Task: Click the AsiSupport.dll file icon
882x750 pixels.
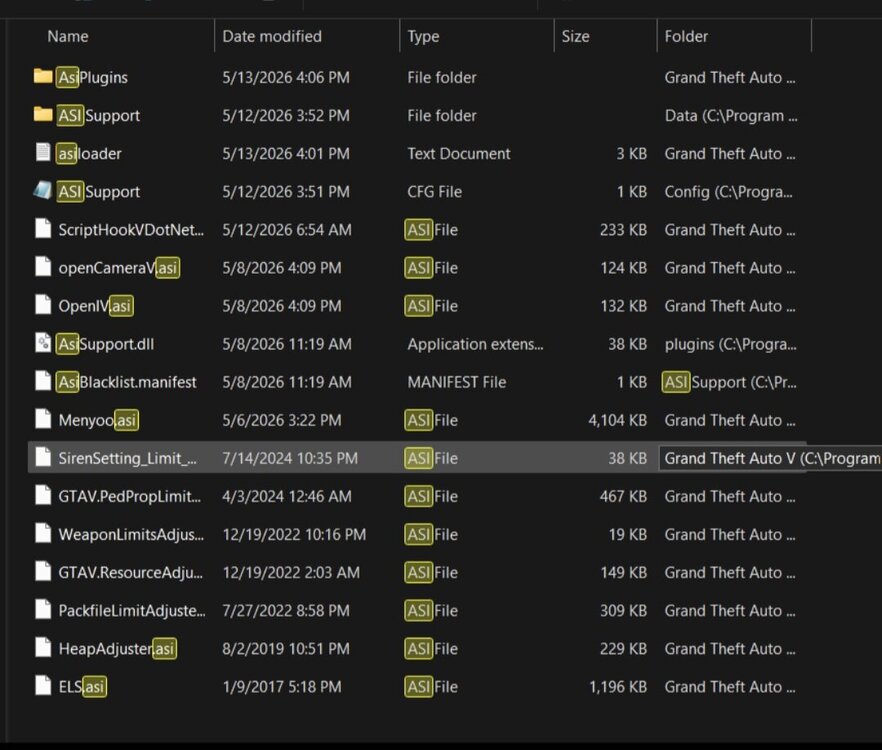Action: [43, 343]
